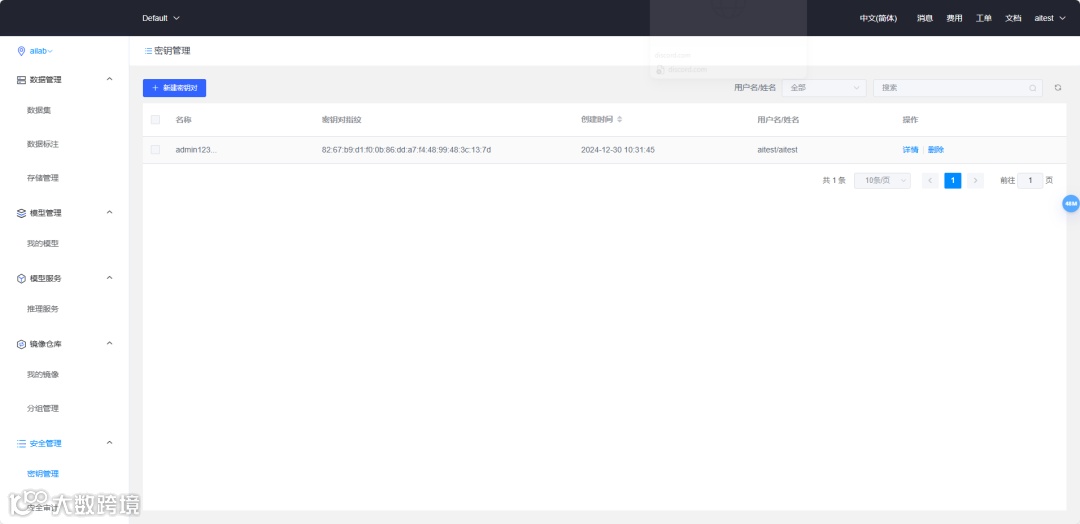Open the 用户名/姓名 filter dropdown showing 全部
Viewport: 1080px width, 524px height.
point(824,88)
